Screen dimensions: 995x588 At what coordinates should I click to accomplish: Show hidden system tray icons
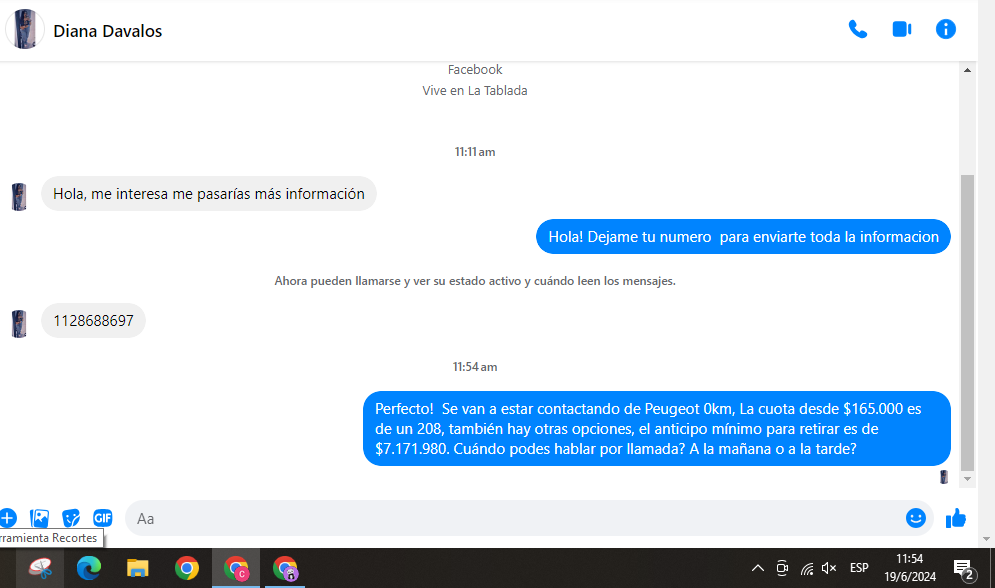757,568
